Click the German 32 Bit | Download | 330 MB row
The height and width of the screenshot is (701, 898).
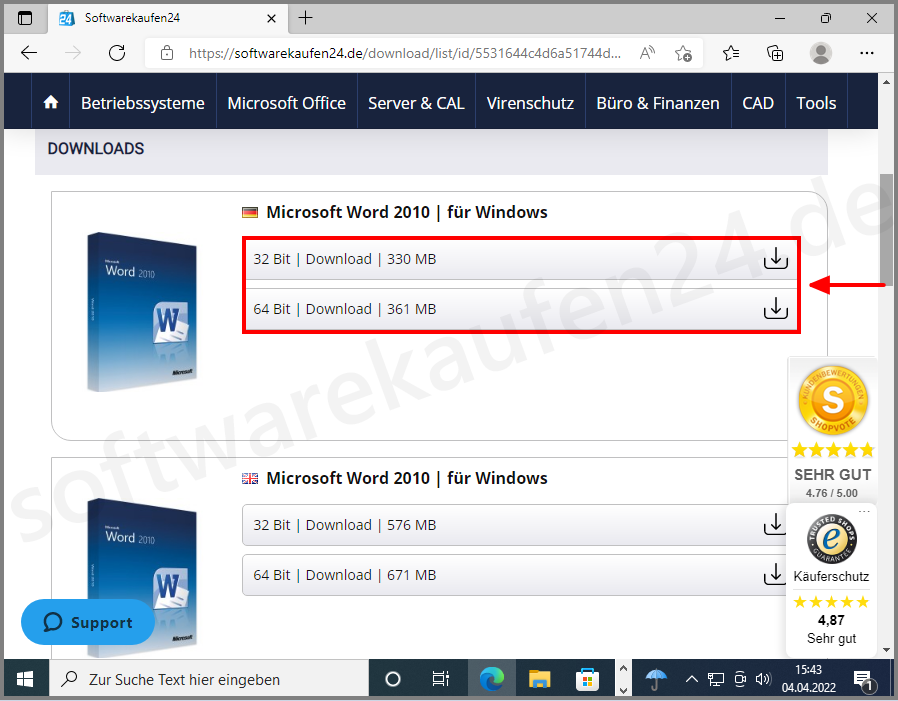point(521,259)
